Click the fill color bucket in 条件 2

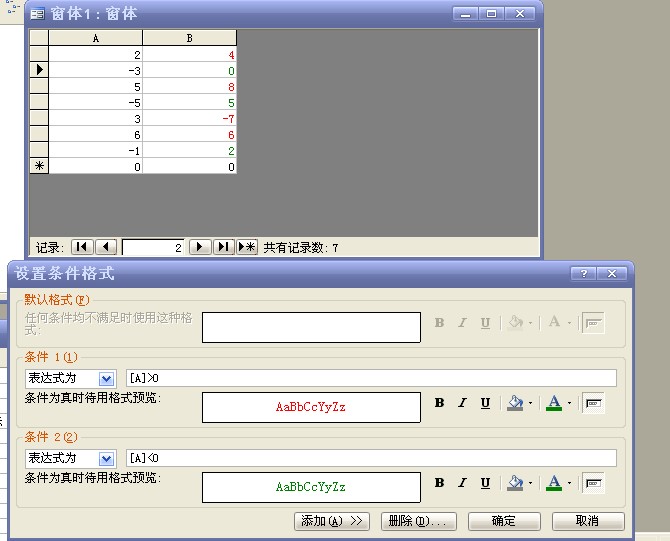[x=515, y=483]
